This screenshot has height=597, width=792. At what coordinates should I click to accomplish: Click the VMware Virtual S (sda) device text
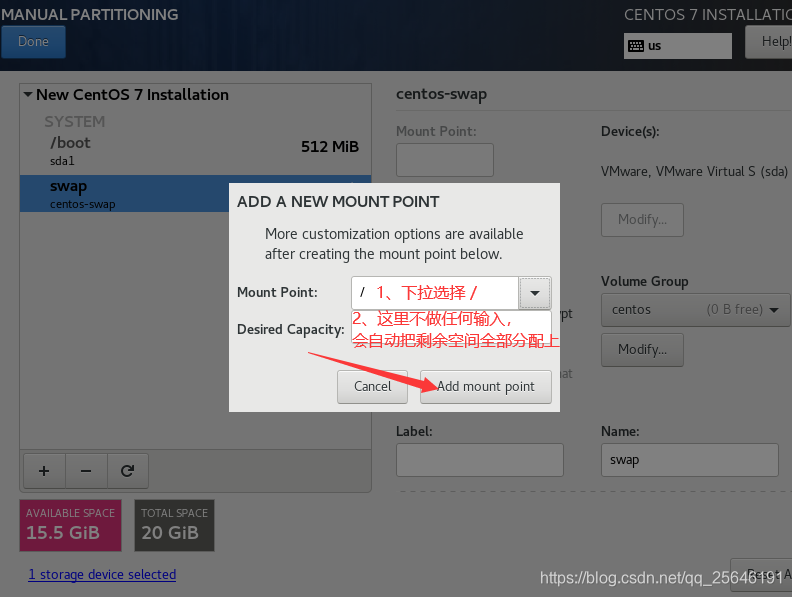[x=694, y=172]
